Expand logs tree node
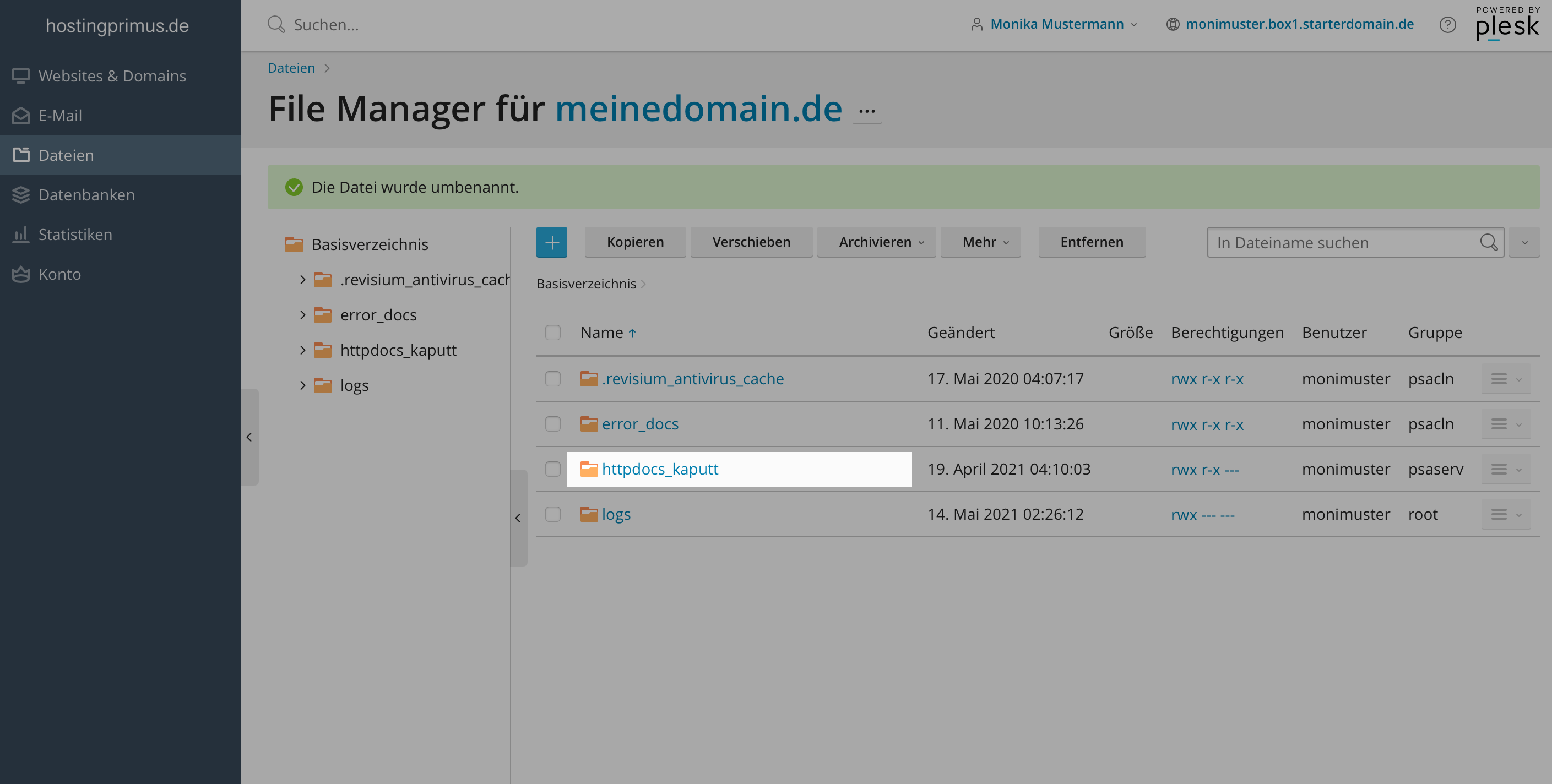Image resolution: width=1552 pixels, height=784 pixels. pos(302,385)
